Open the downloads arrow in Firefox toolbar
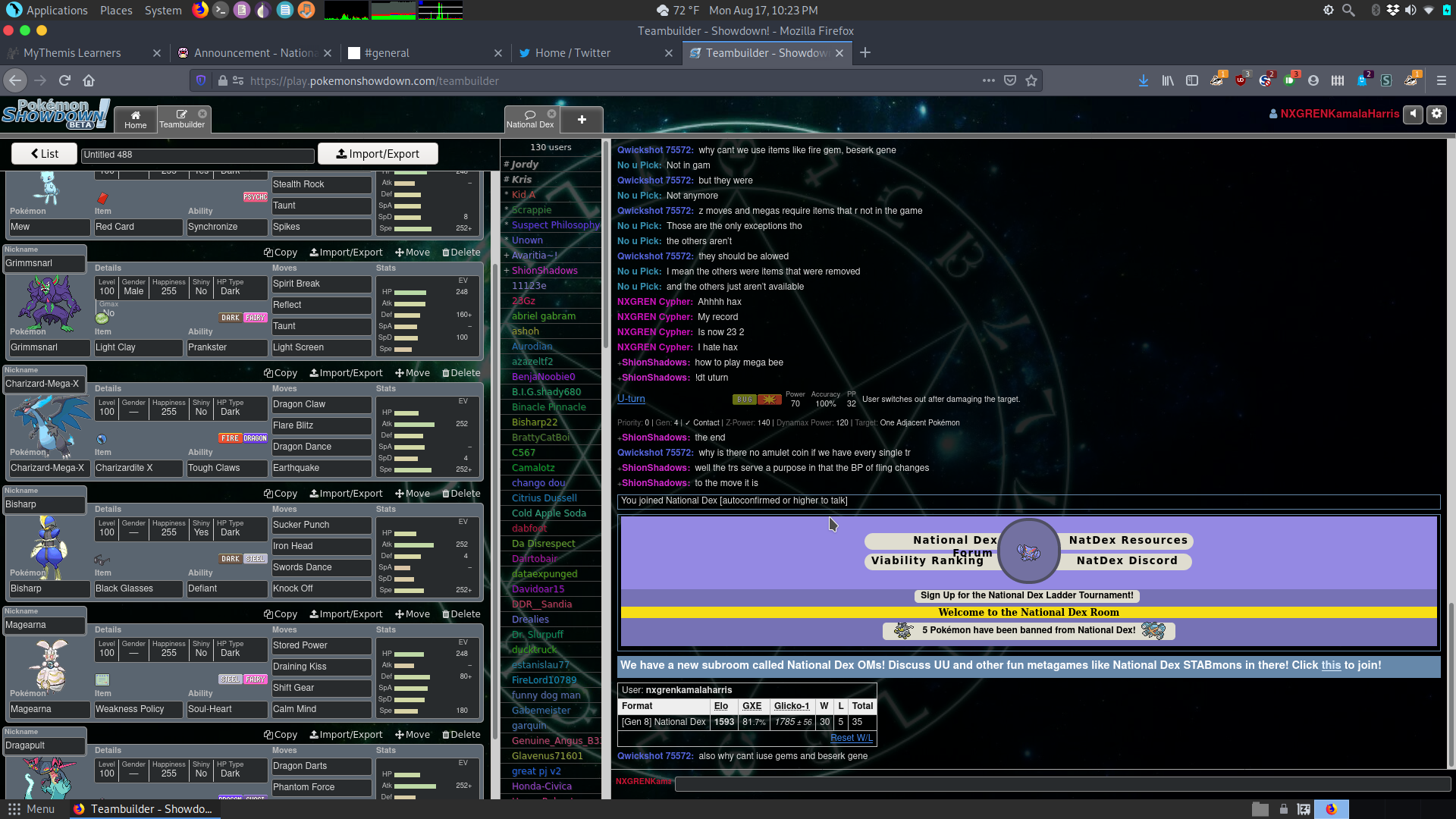The width and height of the screenshot is (1456, 819). [1143, 80]
